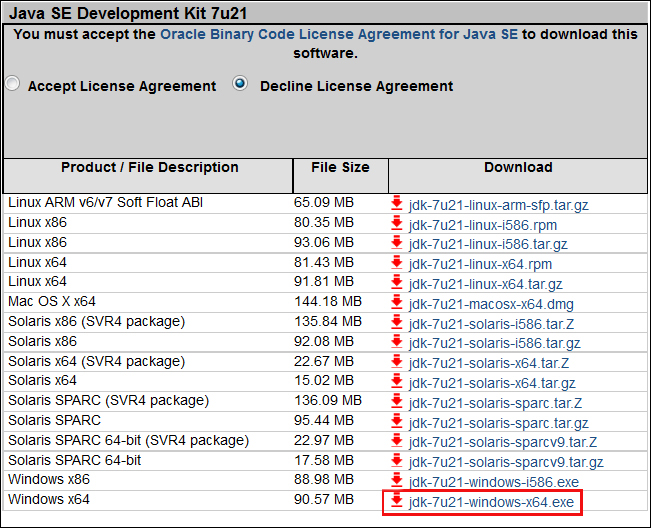Viewport: 651px width, 528px height.
Task: Select the Decline License Agreement radio button
Action: pos(240,85)
